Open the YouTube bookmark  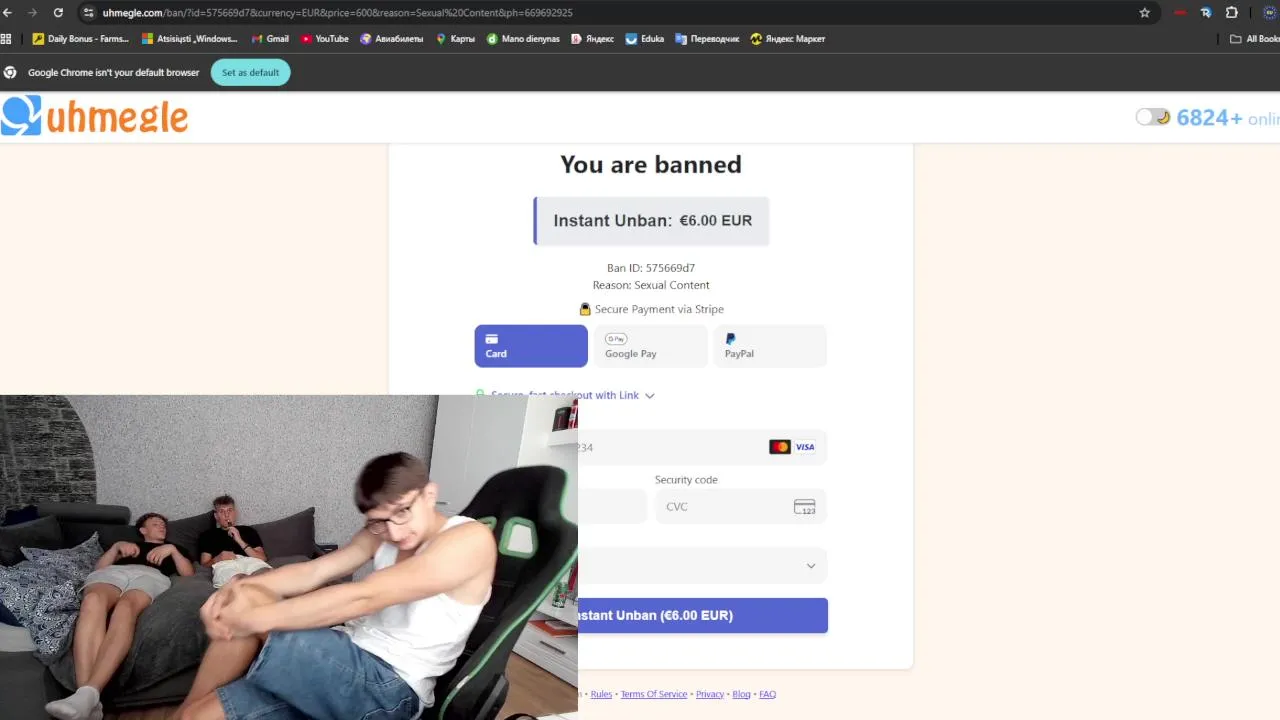pos(325,39)
